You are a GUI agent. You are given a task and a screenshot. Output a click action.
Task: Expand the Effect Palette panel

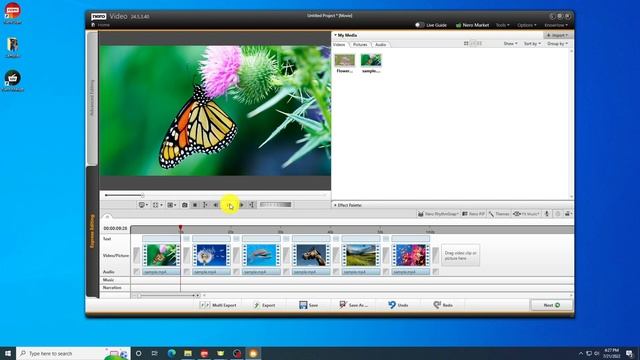tap(348, 205)
